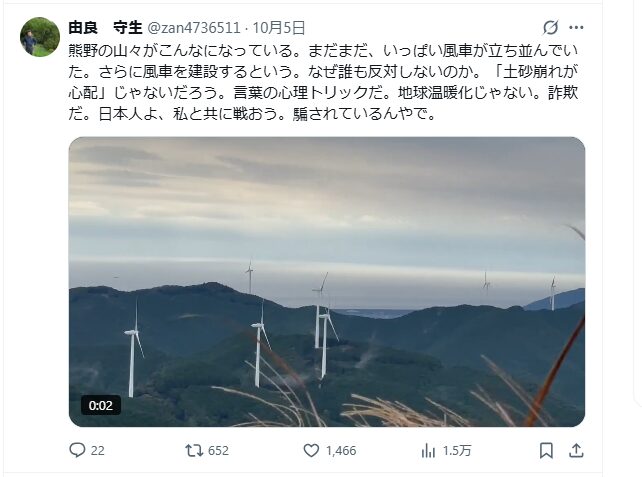Viewport: 642px width, 477px height.
Task: Open the view analytics bar-chart icon
Action: [x=428, y=450]
